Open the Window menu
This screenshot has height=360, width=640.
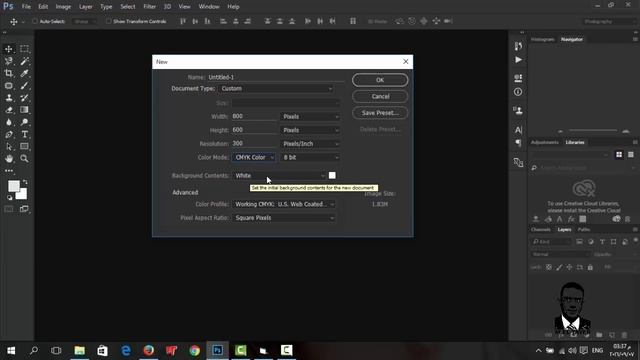(209, 7)
